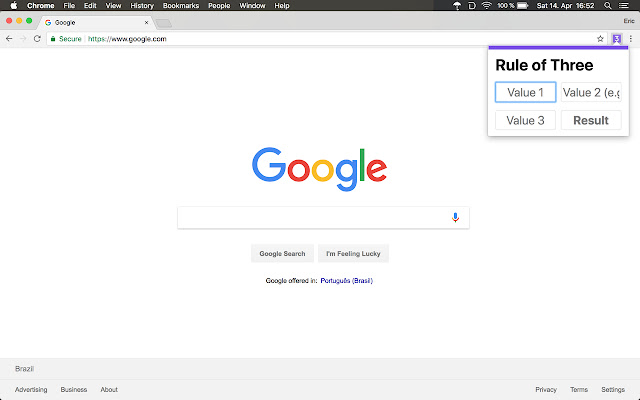
Task: Open Spotlight search in menu bar
Action: 608,6
